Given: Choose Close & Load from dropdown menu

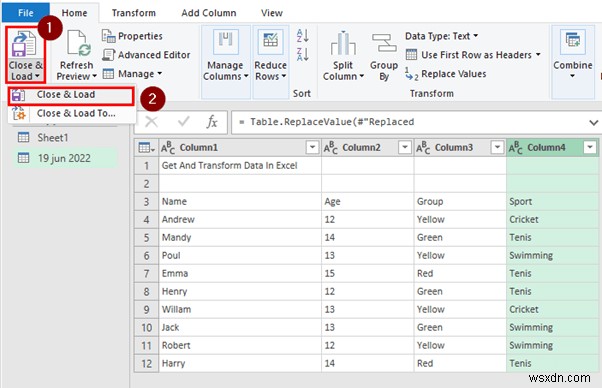Looking at the screenshot, I should pos(71,95).
